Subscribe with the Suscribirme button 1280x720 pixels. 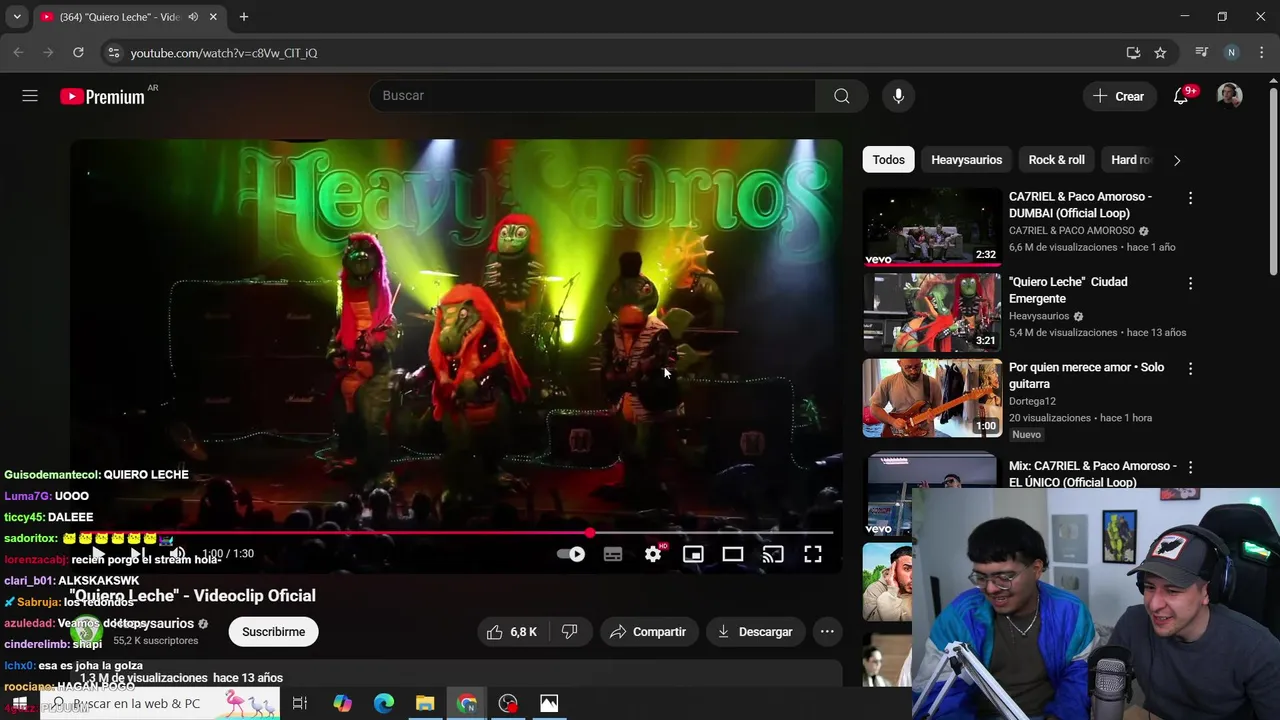coord(273,632)
